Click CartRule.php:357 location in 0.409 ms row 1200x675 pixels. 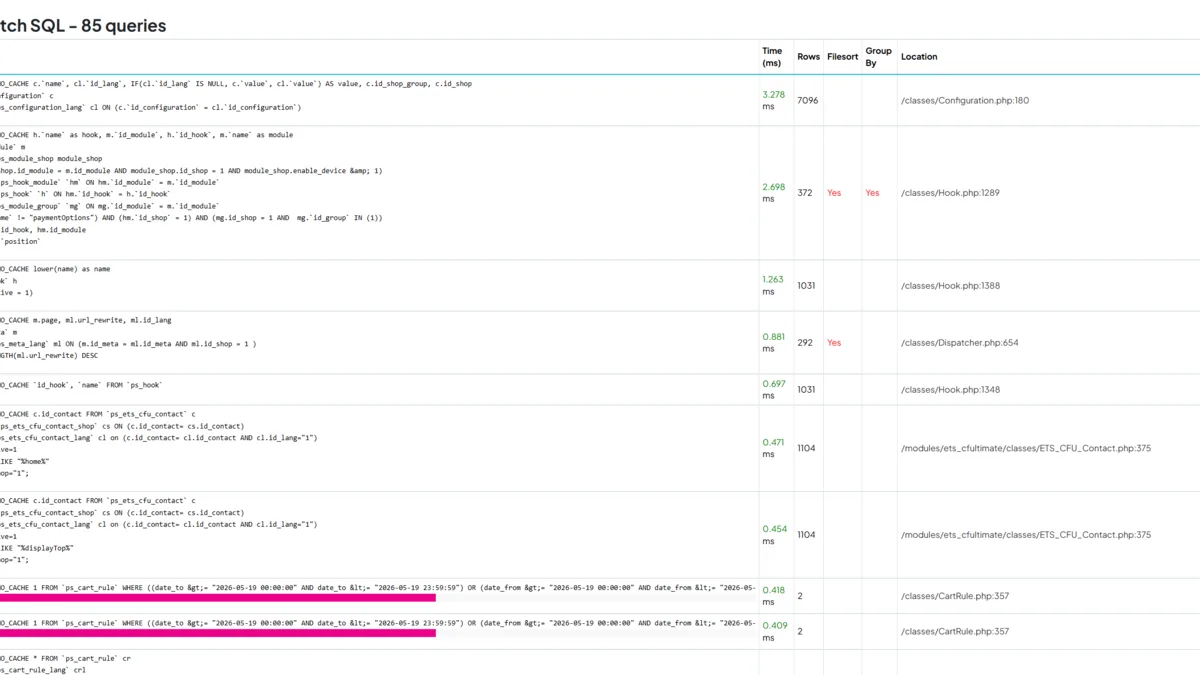[955, 631]
